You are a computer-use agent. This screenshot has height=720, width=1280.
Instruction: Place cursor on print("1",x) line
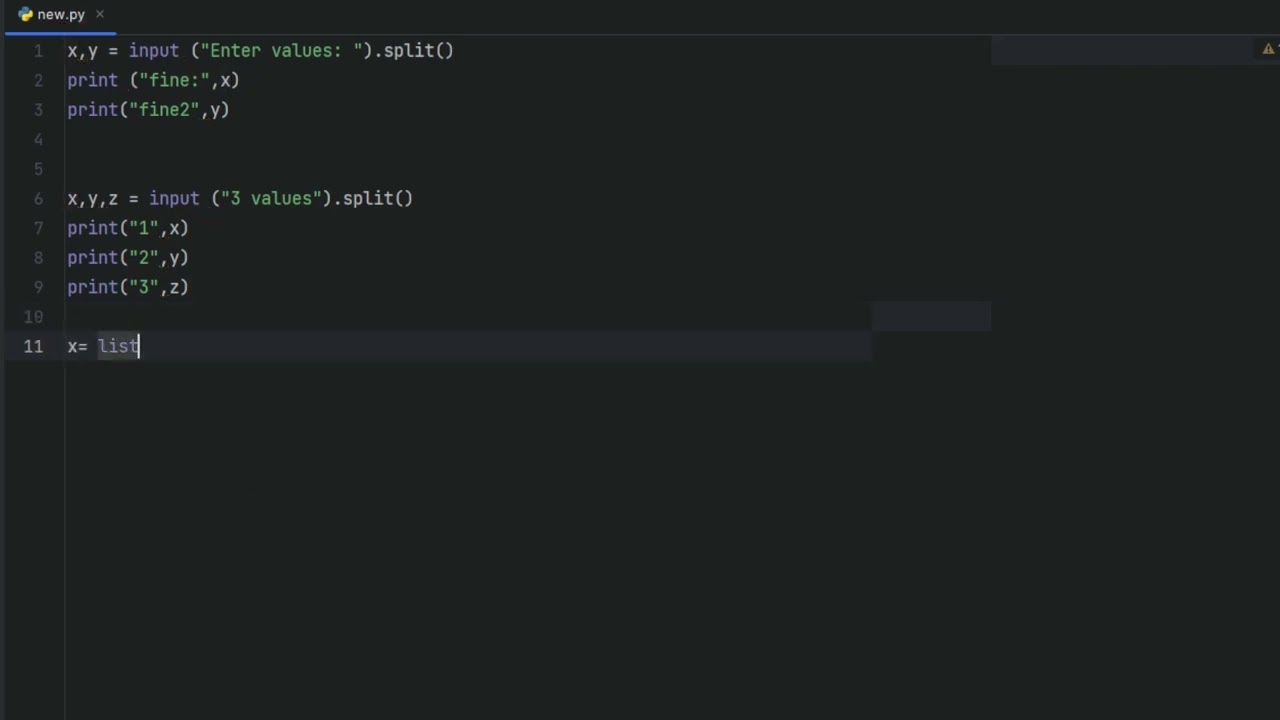pos(128,228)
